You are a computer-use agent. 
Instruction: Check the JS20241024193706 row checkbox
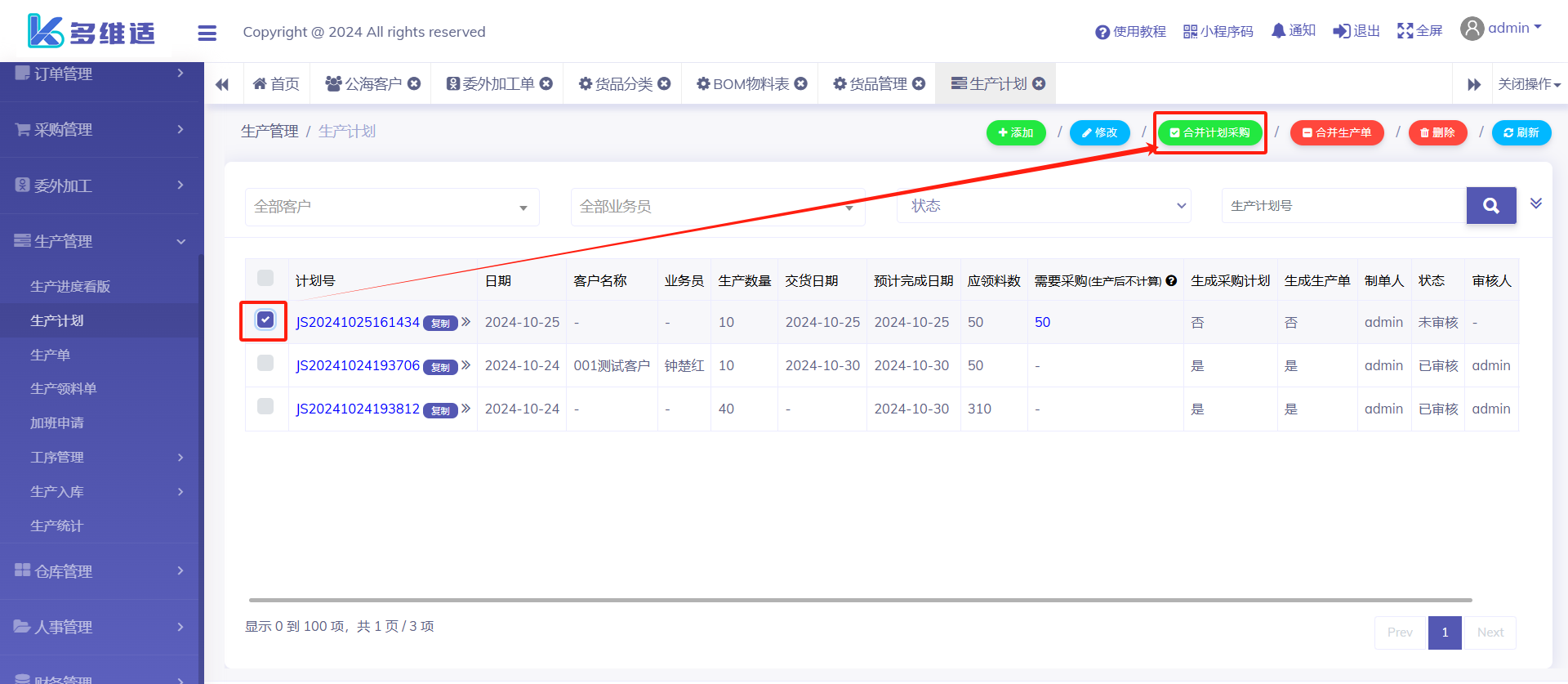[x=265, y=364]
